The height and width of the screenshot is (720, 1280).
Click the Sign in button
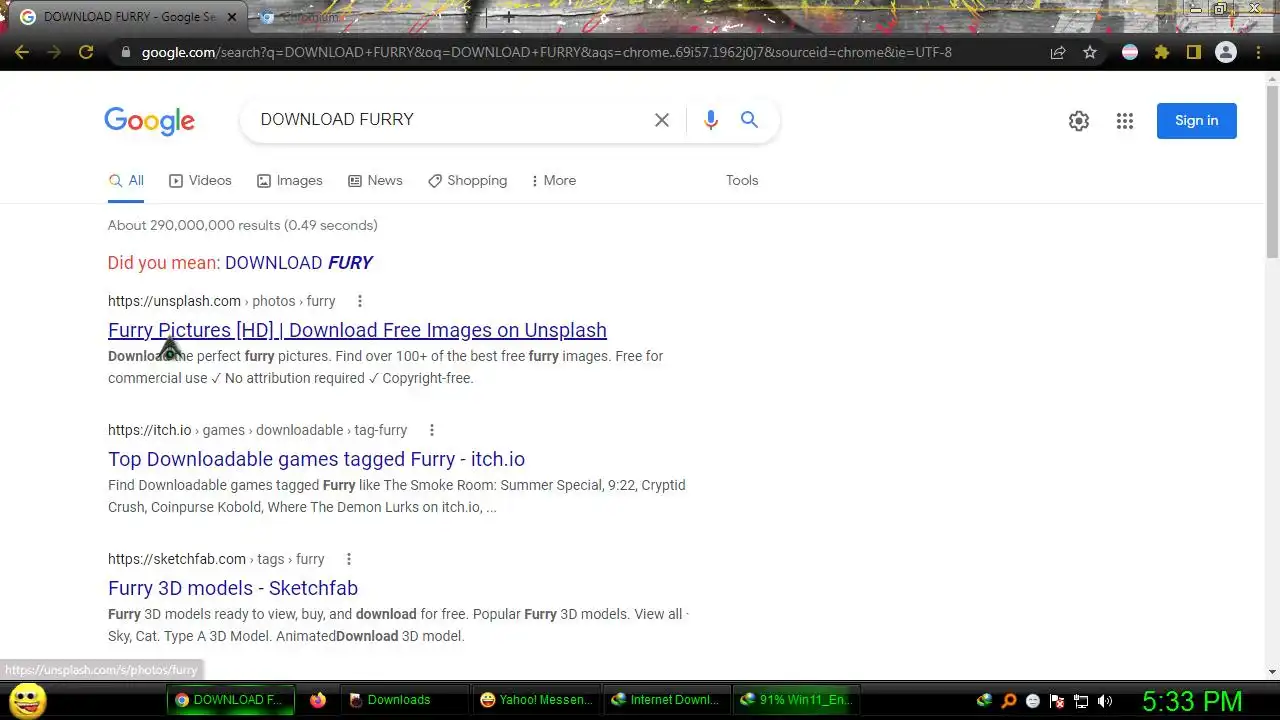click(x=1197, y=121)
